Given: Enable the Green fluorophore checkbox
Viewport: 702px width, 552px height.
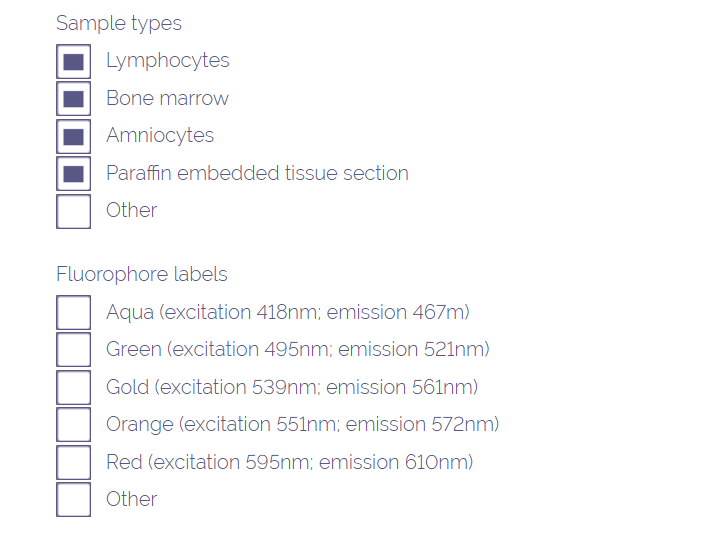Looking at the screenshot, I should point(73,350).
